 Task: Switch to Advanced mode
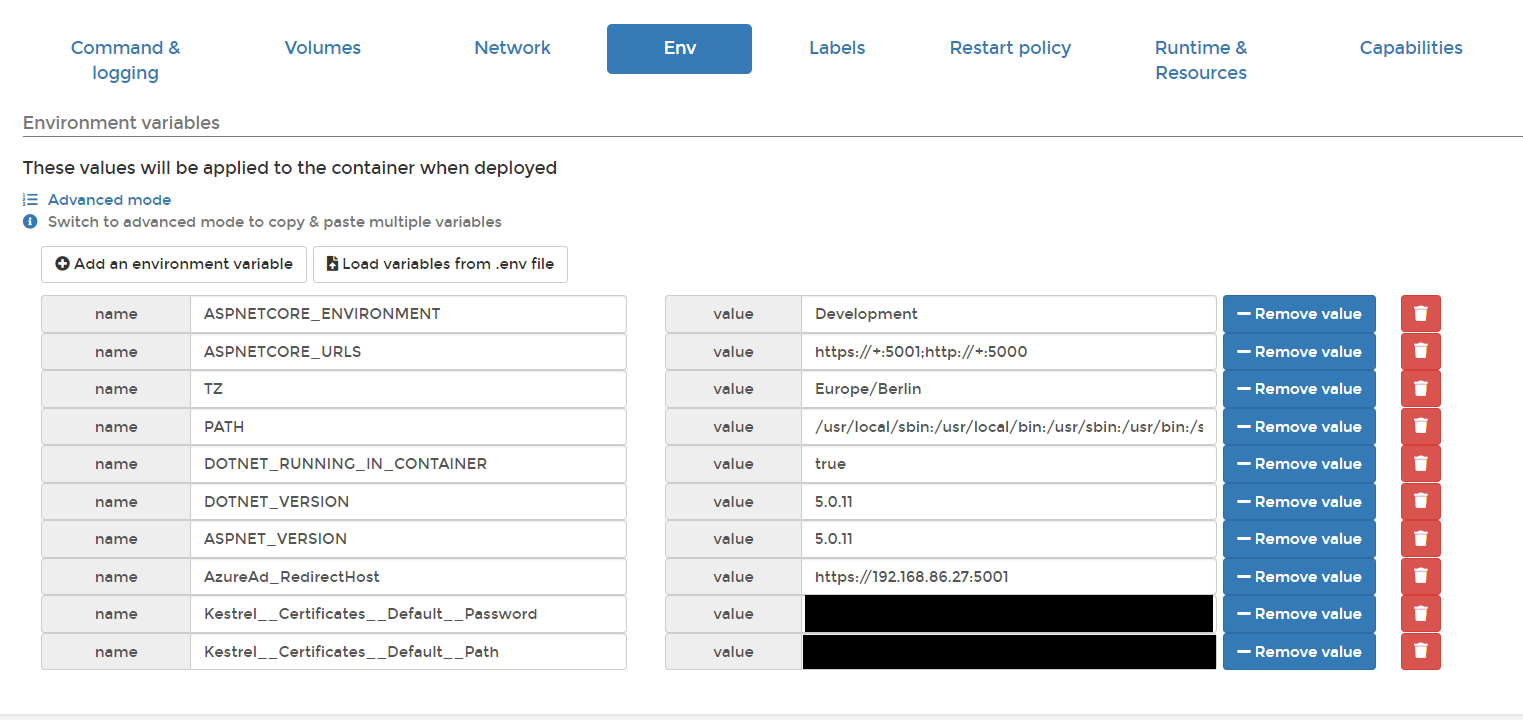108,199
